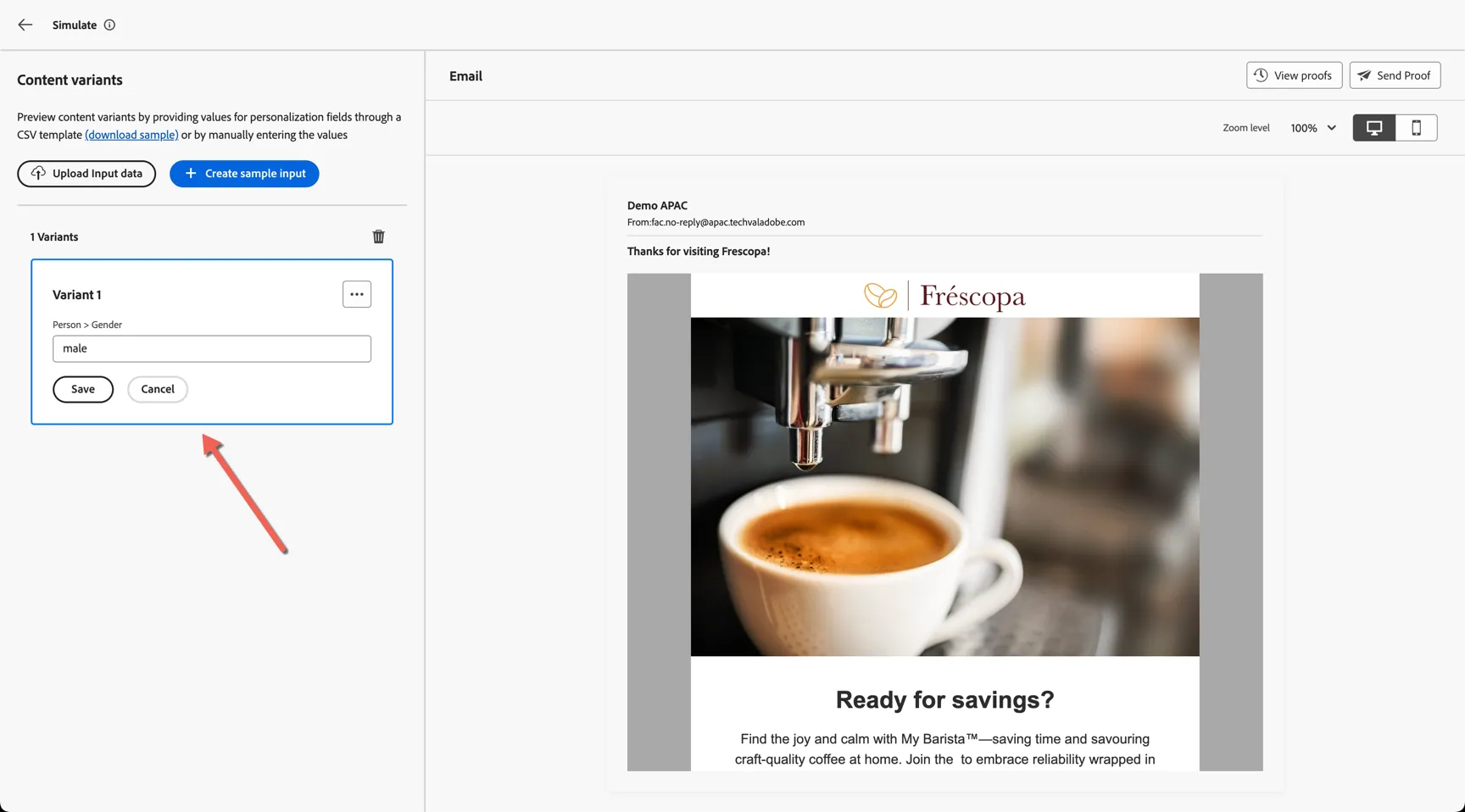Image resolution: width=1465 pixels, height=812 pixels.
Task: Select the 'Ready for savings?' heading
Action: tap(944, 699)
